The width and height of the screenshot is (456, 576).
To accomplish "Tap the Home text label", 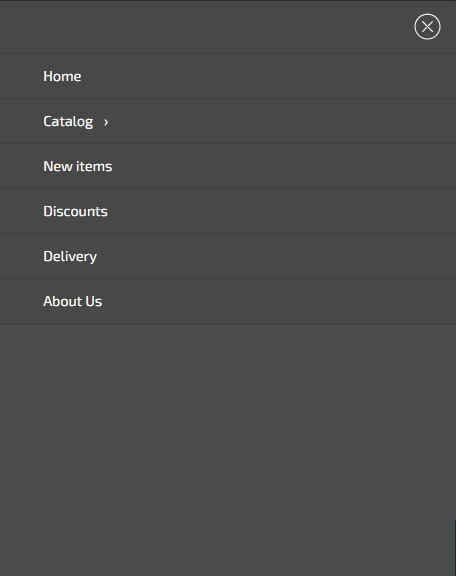I will pos(62,76).
